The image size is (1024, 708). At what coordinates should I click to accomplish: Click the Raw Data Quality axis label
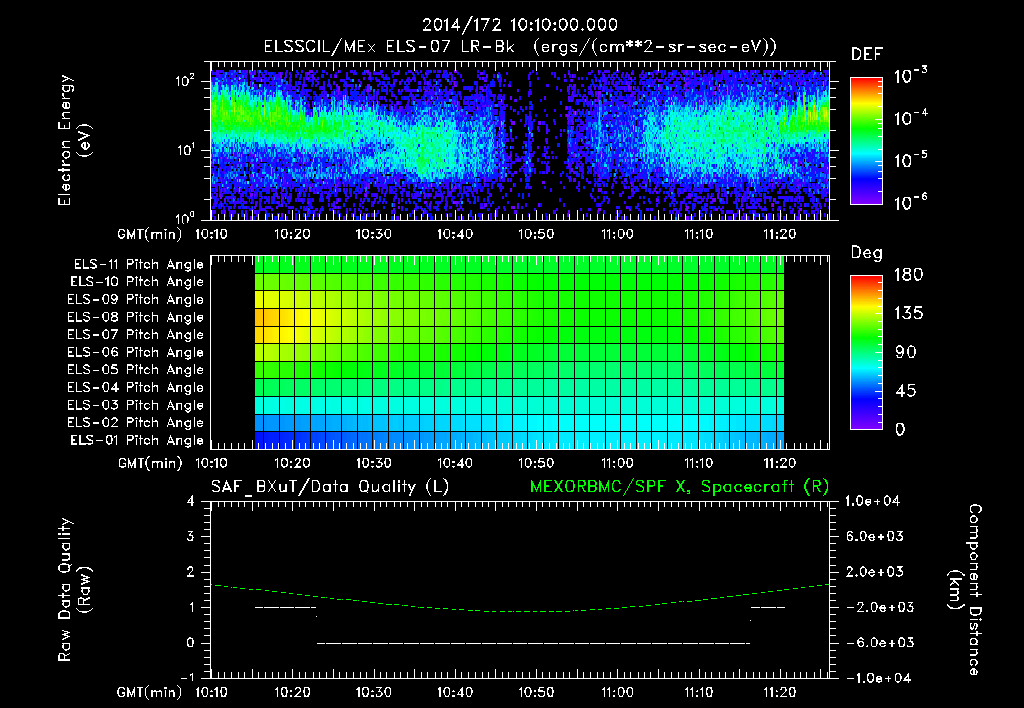click(x=74, y=590)
